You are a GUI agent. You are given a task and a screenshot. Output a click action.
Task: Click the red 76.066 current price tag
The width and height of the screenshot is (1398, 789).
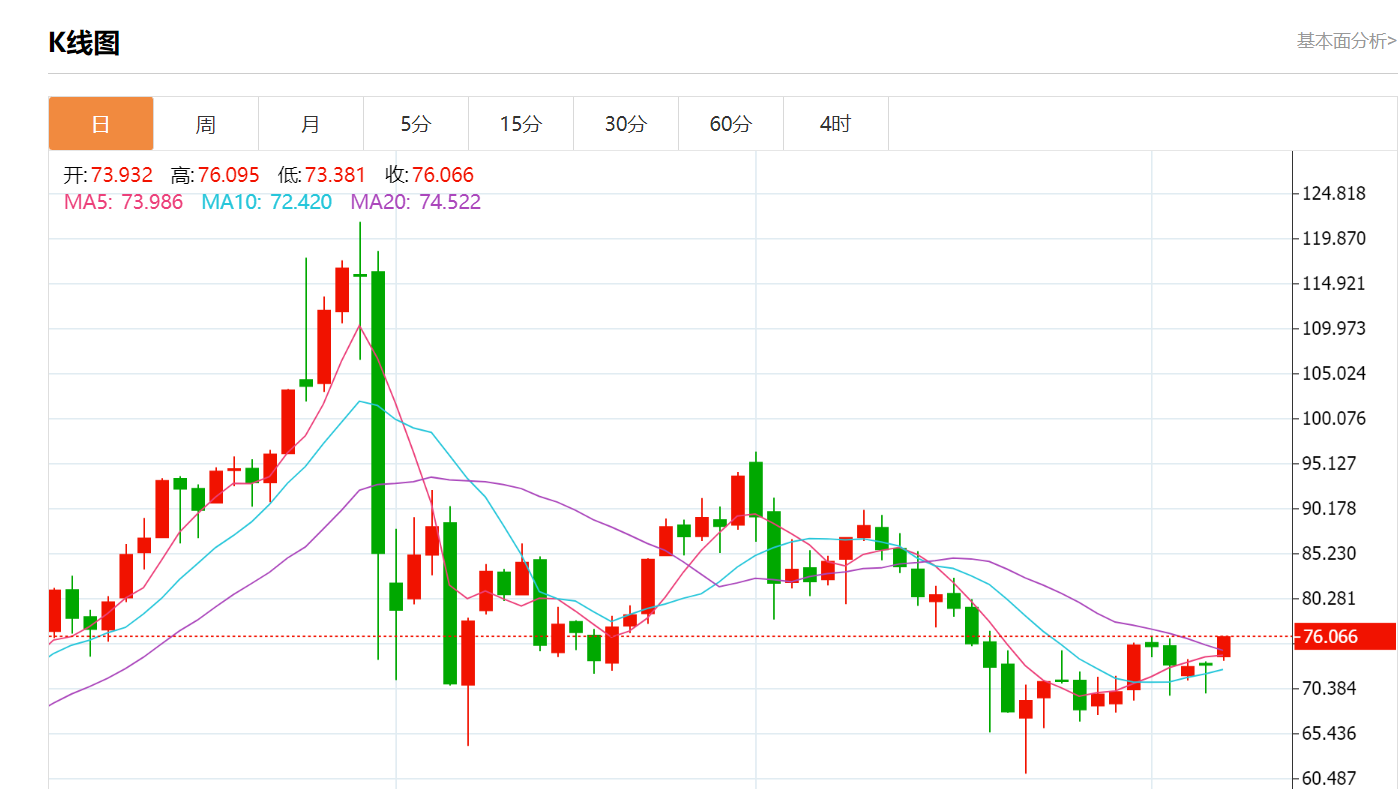[x=1343, y=637]
